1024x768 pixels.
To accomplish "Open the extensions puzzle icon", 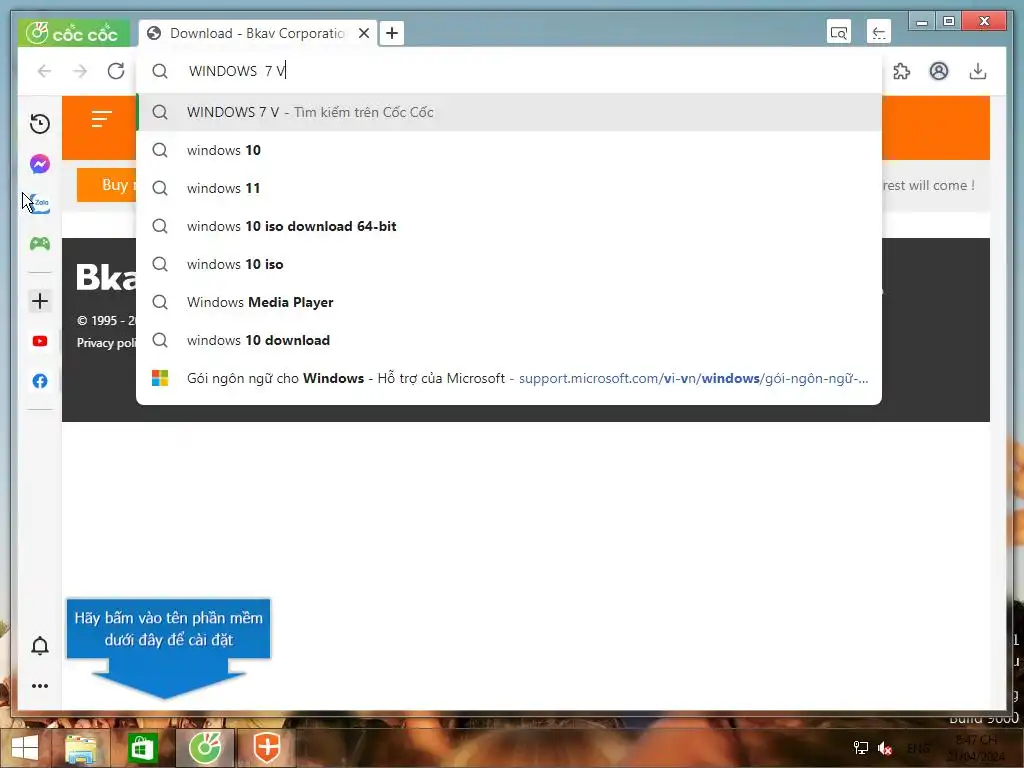I will (x=901, y=71).
